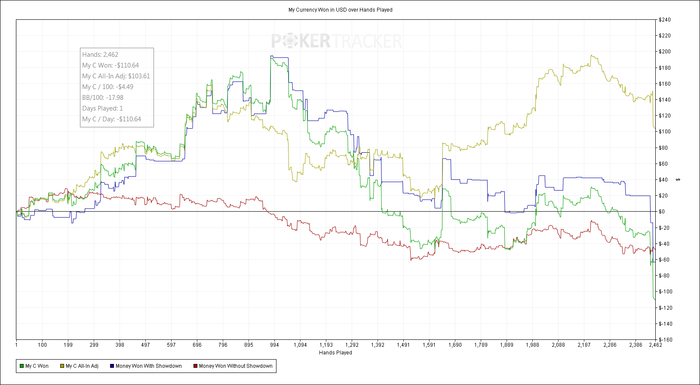Click 'Hands: 2,462' in the stats box

(100, 55)
